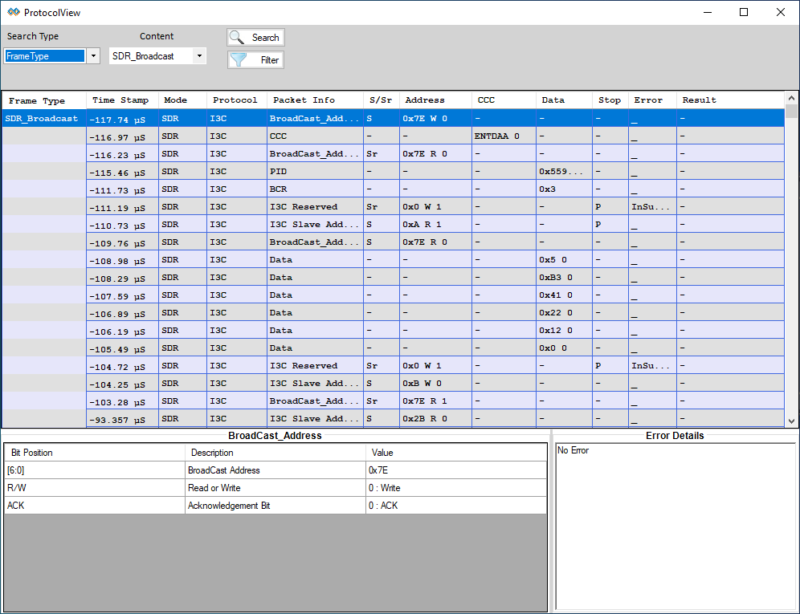Click the ProtocolView icon in the title bar
This screenshot has height=614, width=800.
pyautogui.click(x=12, y=12)
